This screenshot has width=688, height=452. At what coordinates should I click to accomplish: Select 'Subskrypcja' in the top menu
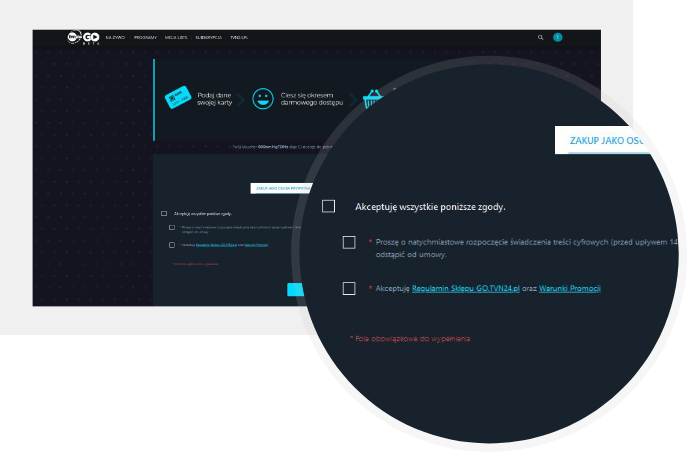click(x=209, y=37)
